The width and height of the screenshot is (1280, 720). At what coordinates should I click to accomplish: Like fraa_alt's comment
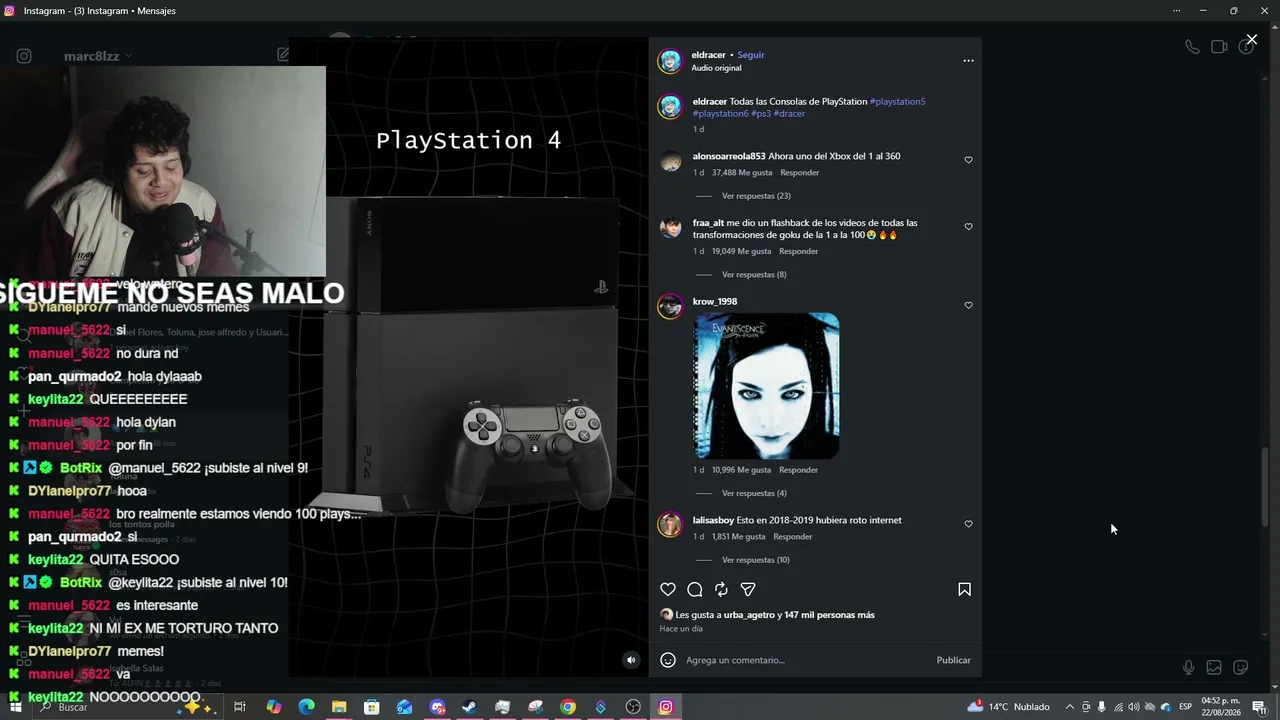968,227
